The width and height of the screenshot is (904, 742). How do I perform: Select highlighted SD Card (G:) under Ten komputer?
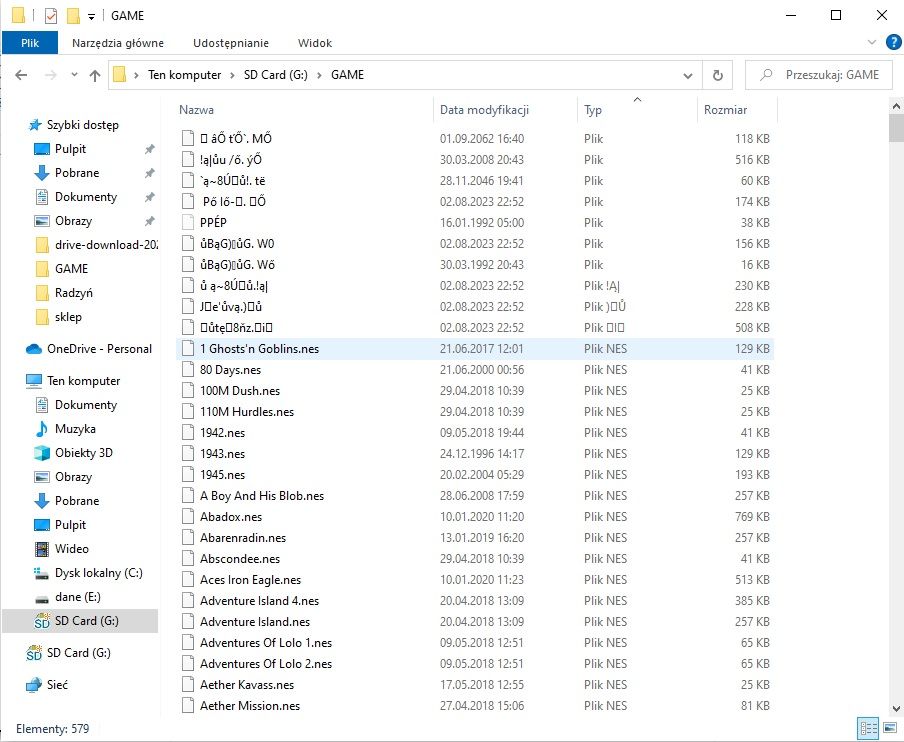pyautogui.click(x=80, y=621)
